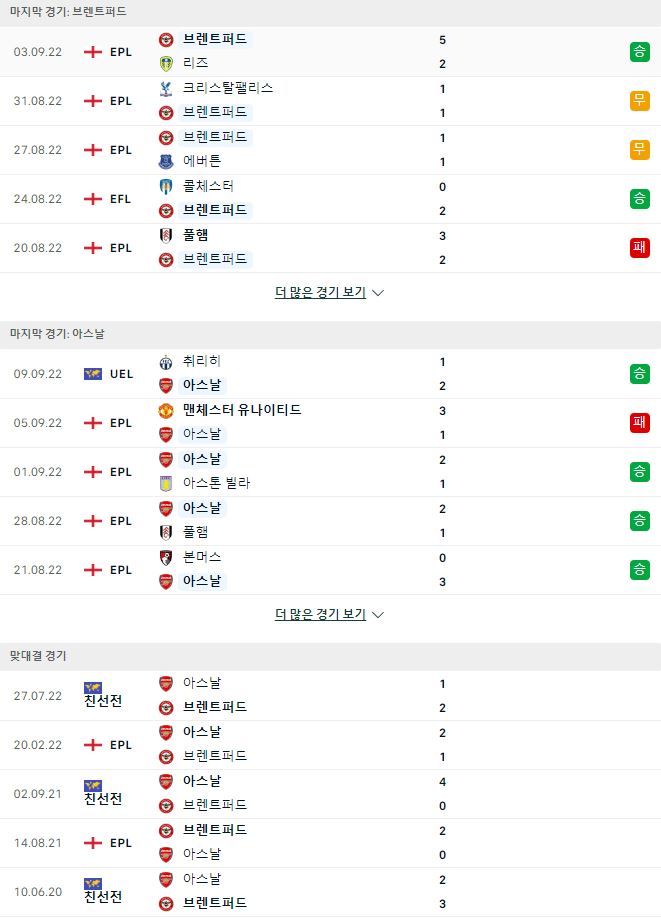Click the Leeds team crest icon

point(166,63)
